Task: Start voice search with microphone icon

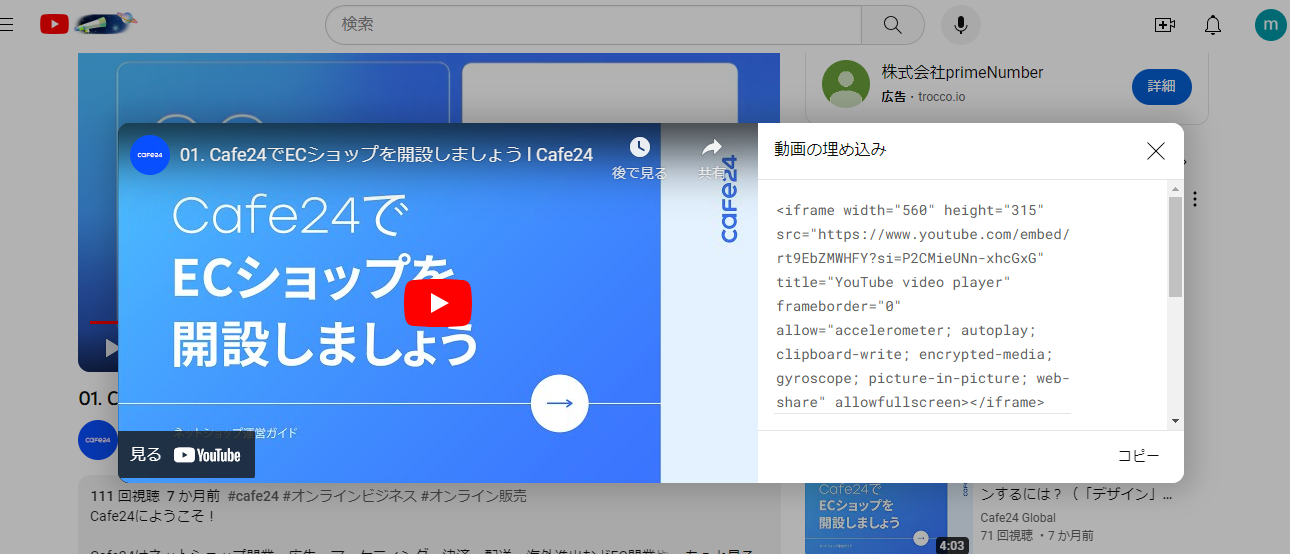Action: (961, 25)
